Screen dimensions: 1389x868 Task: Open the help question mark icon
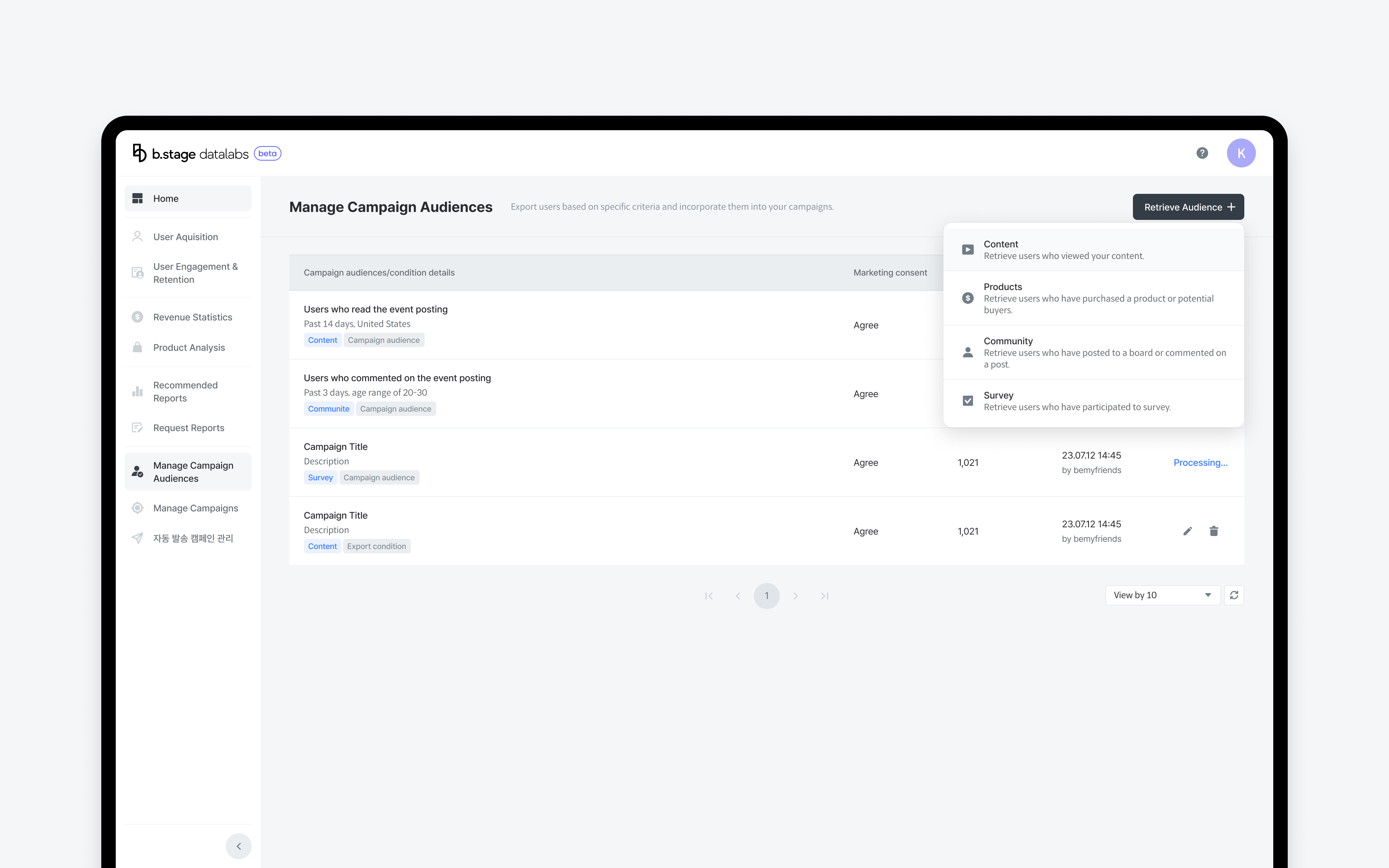(x=1202, y=153)
